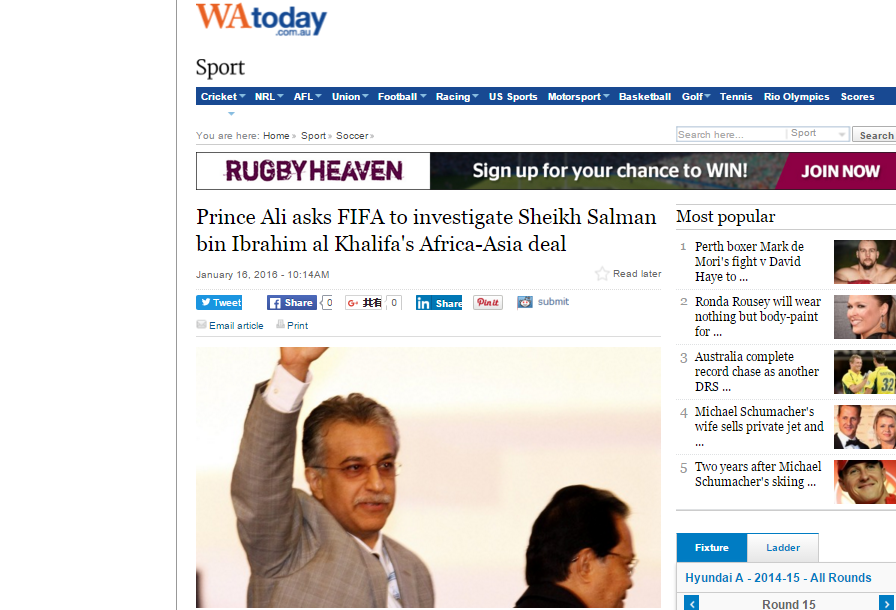Toggle the Read later star

[x=602, y=274]
